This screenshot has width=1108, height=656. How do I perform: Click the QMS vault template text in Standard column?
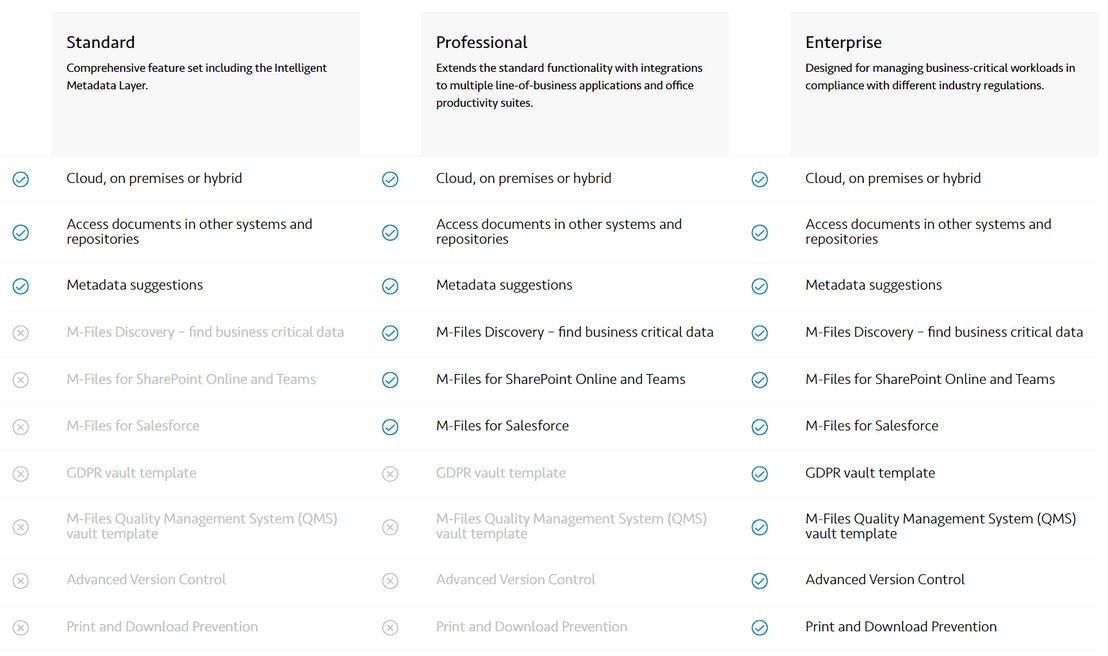tap(202, 526)
